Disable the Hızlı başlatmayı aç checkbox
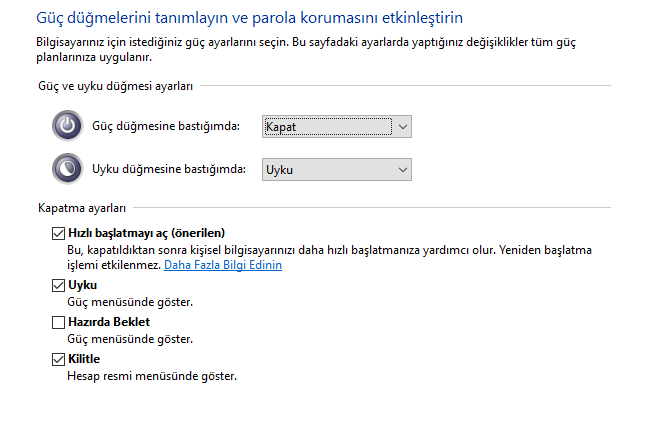The height and width of the screenshot is (432, 653). point(57,233)
